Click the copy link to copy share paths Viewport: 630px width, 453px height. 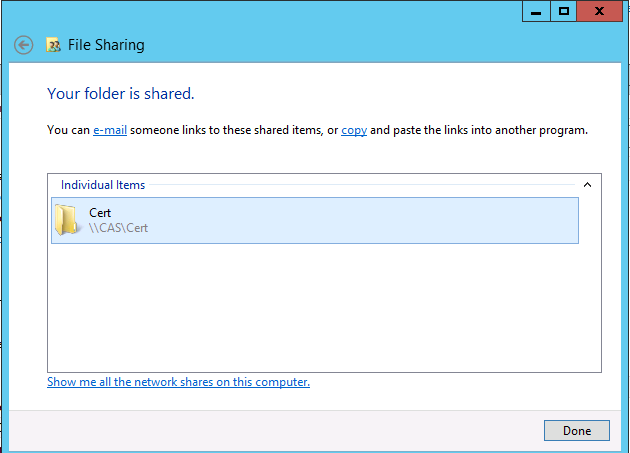coord(354,130)
